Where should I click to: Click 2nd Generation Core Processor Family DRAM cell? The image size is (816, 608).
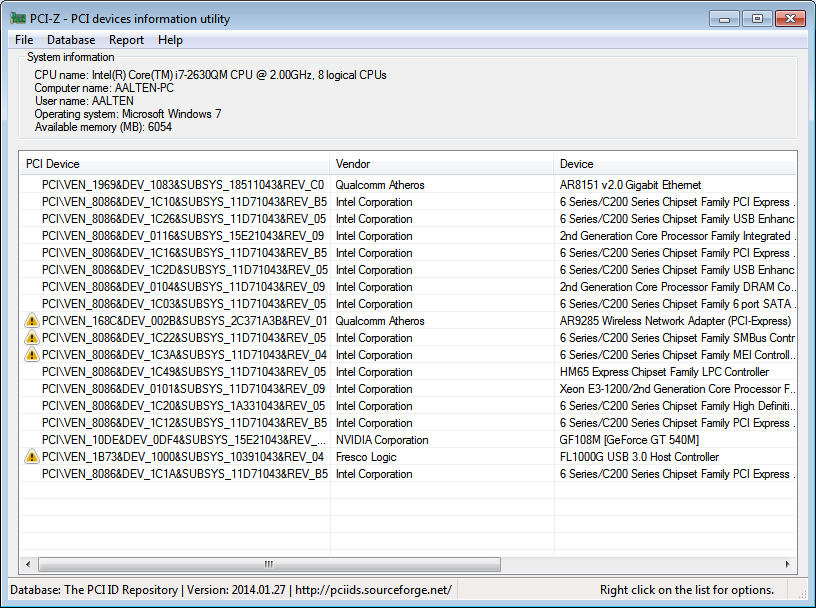point(677,287)
